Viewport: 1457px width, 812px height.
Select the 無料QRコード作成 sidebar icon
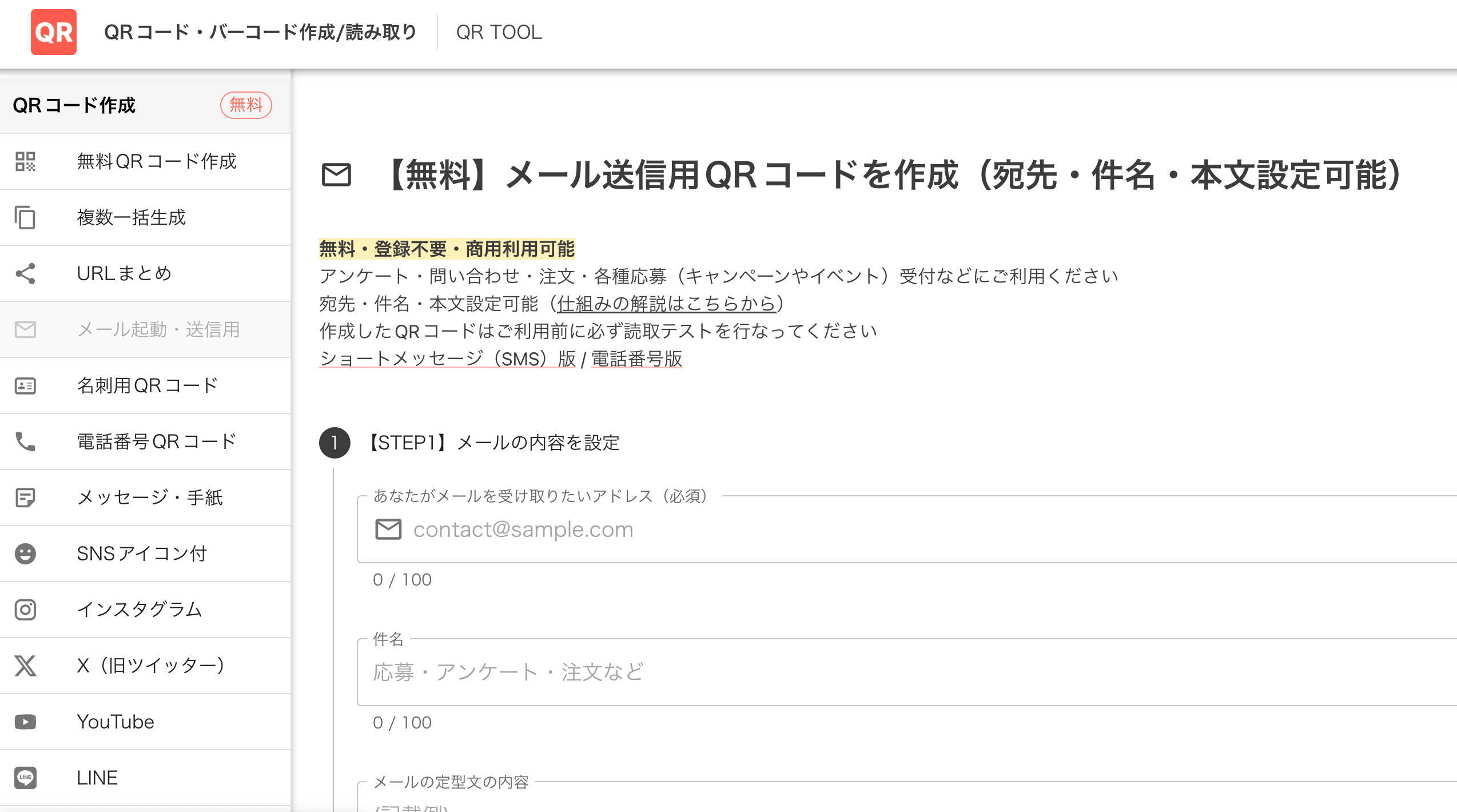tap(26, 162)
